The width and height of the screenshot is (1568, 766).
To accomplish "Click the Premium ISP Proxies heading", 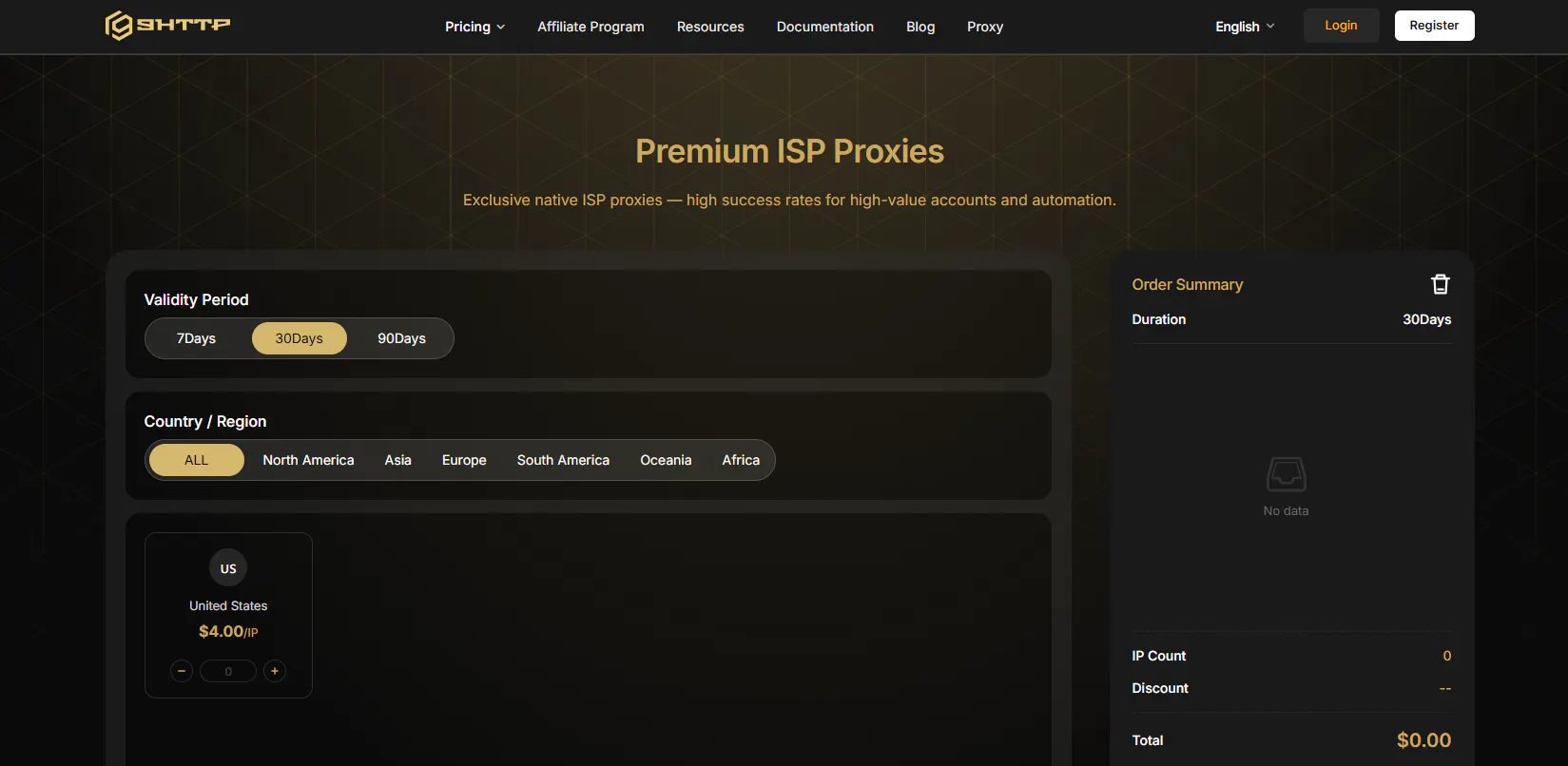I will pyautogui.click(x=789, y=151).
